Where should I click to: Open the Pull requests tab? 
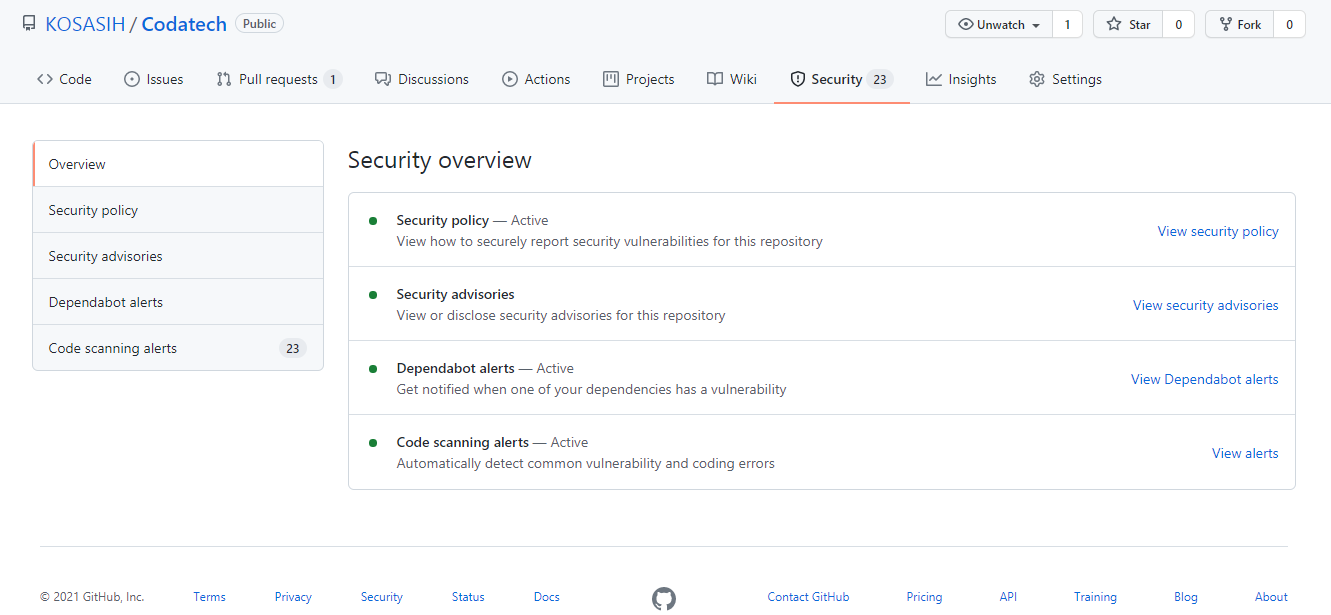tap(279, 79)
